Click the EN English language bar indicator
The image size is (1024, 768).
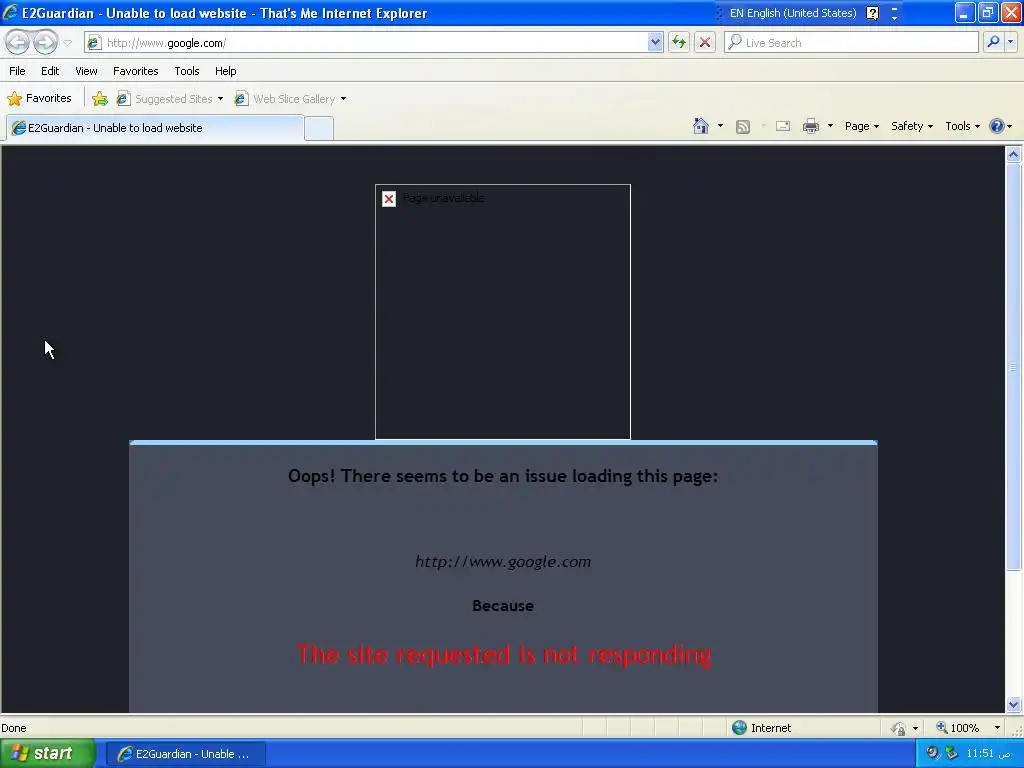point(793,13)
